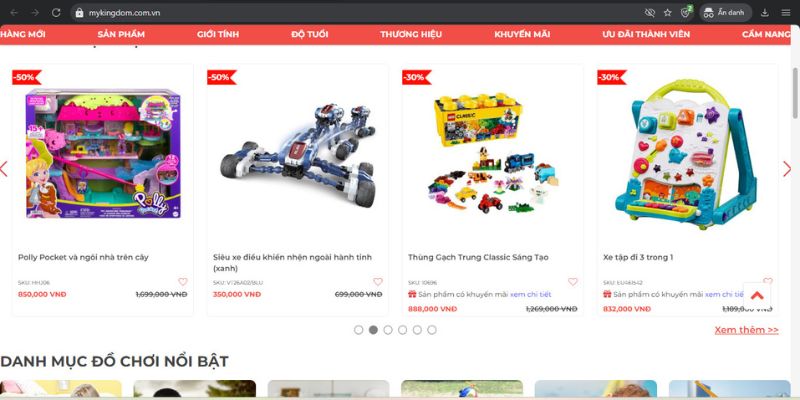Reload the page with browser refresh icon
Viewport: 800px width, 400px height.
[56, 13]
